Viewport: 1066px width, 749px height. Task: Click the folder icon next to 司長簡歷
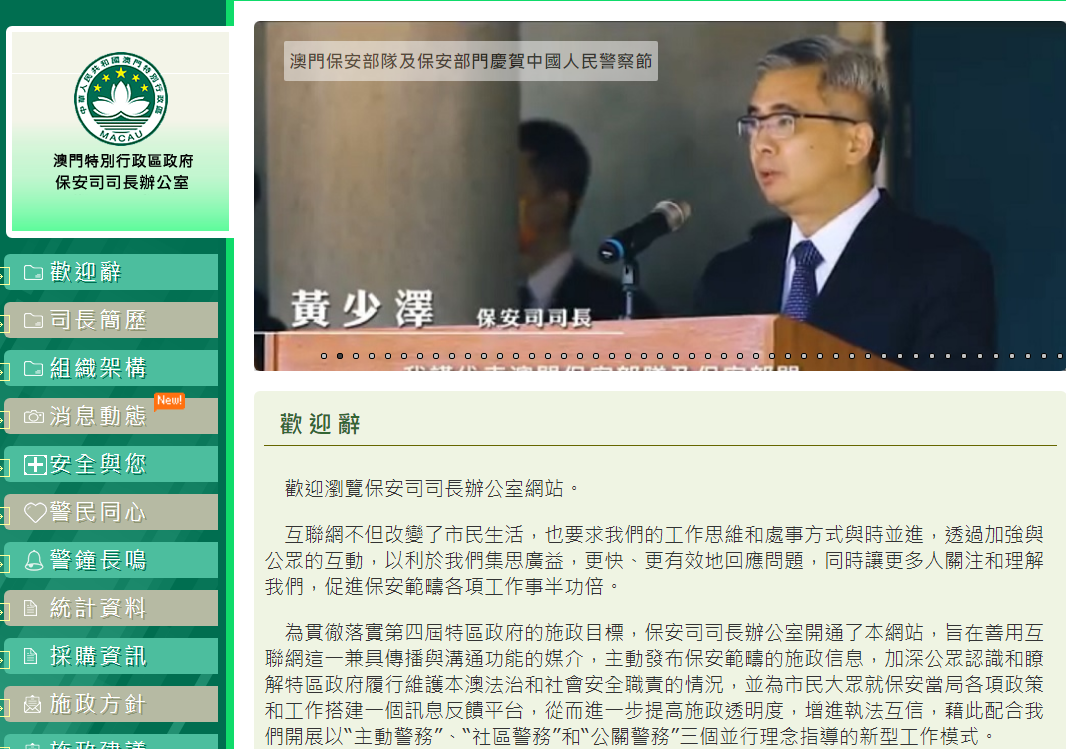[x=33, y=320]
